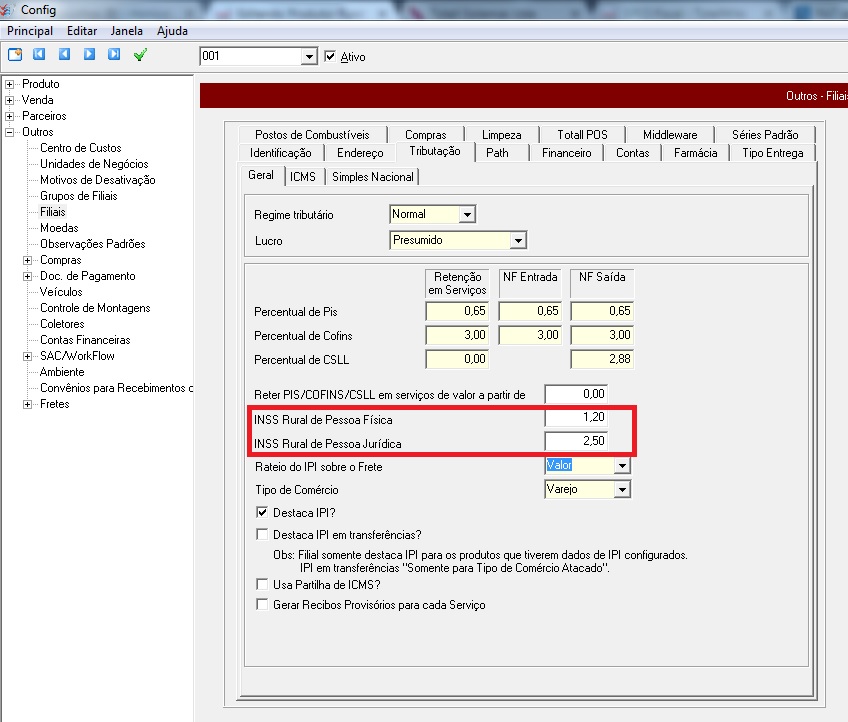This screenshot has height=722, width=848.
Task: Enable Usa Partilha de ICMS checkbox
Action: click(x=262, y=584)
